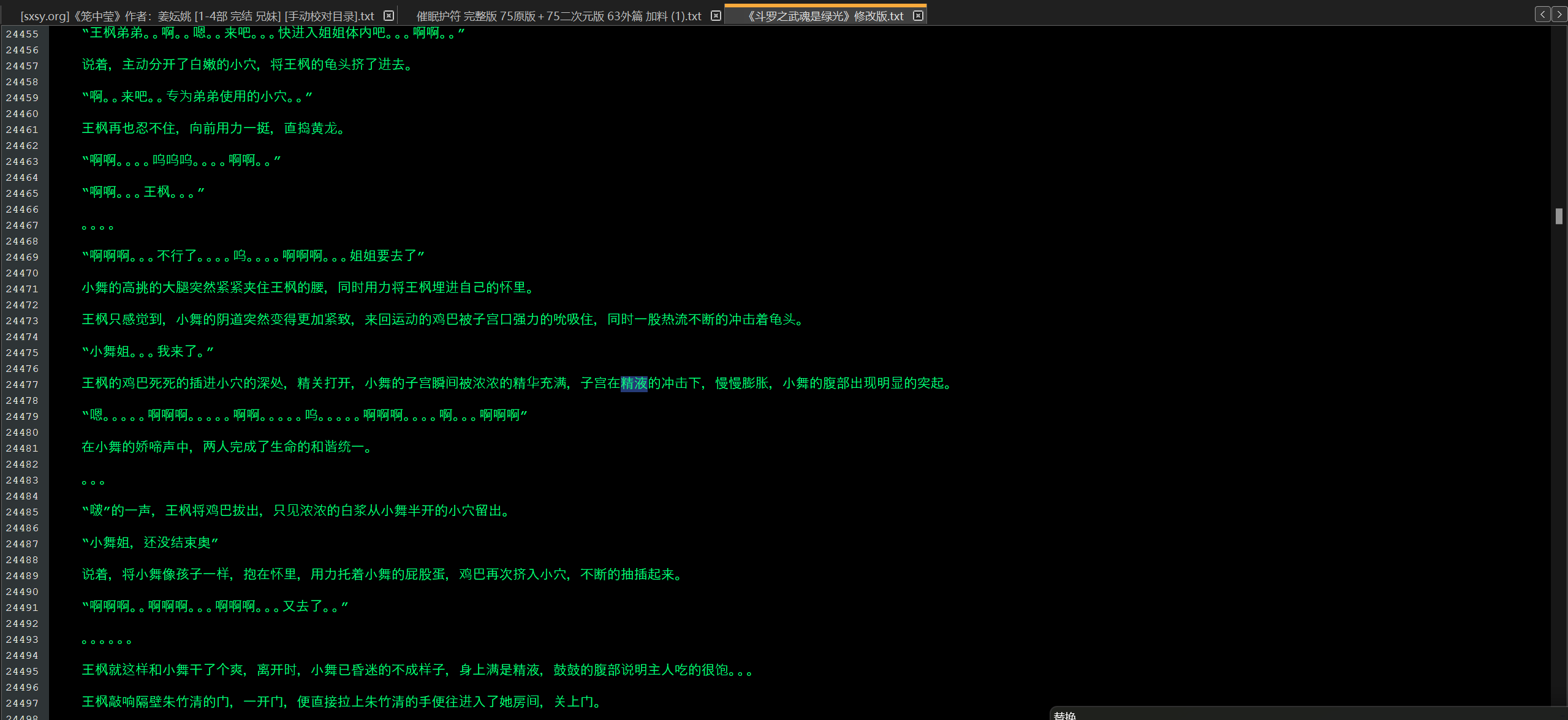Screen dimensions: 1568x720
Task: Close the 斗罗之武魂是绿光 修改版 tab
Action: [918, 16]
